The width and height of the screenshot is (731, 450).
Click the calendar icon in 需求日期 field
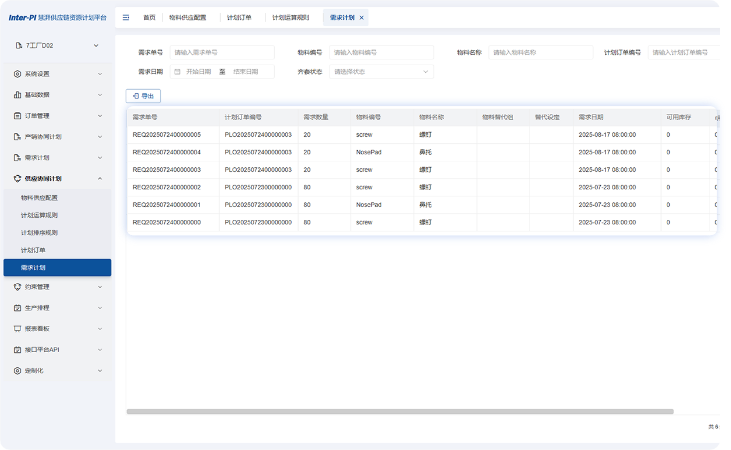176,72
